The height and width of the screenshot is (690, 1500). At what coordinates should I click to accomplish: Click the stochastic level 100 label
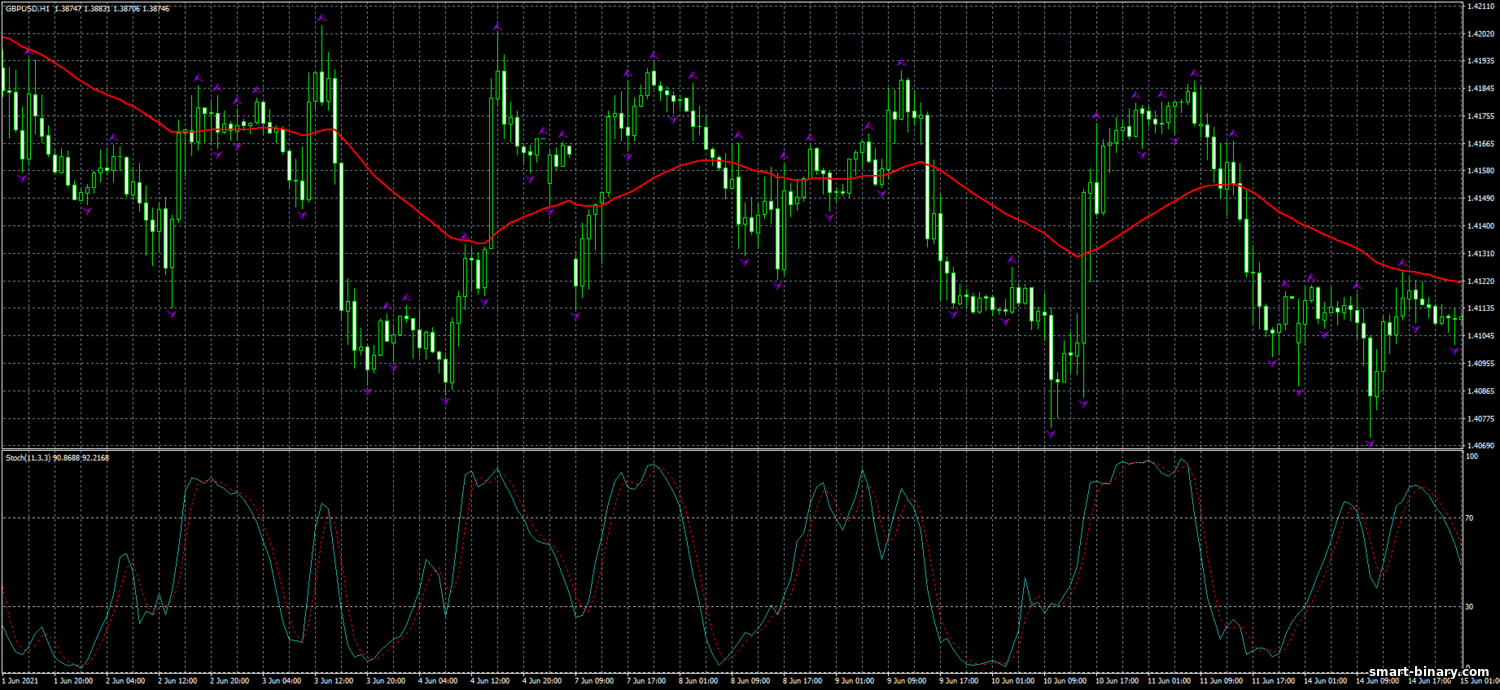coord(1472,456)
